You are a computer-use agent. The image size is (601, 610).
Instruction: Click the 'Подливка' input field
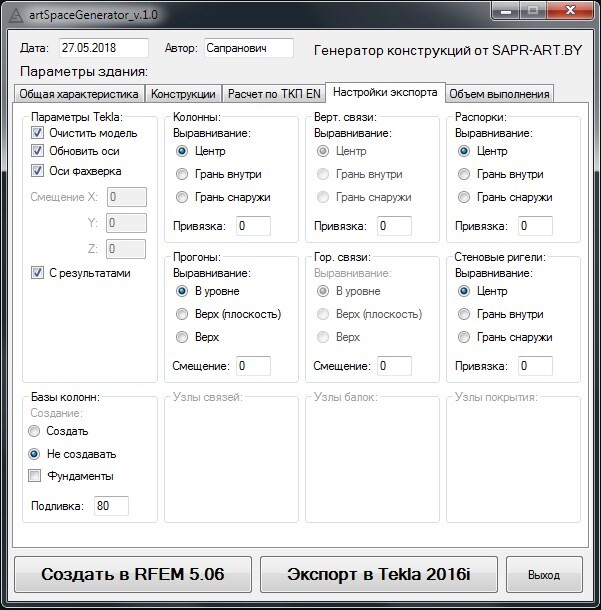[111, 506]
